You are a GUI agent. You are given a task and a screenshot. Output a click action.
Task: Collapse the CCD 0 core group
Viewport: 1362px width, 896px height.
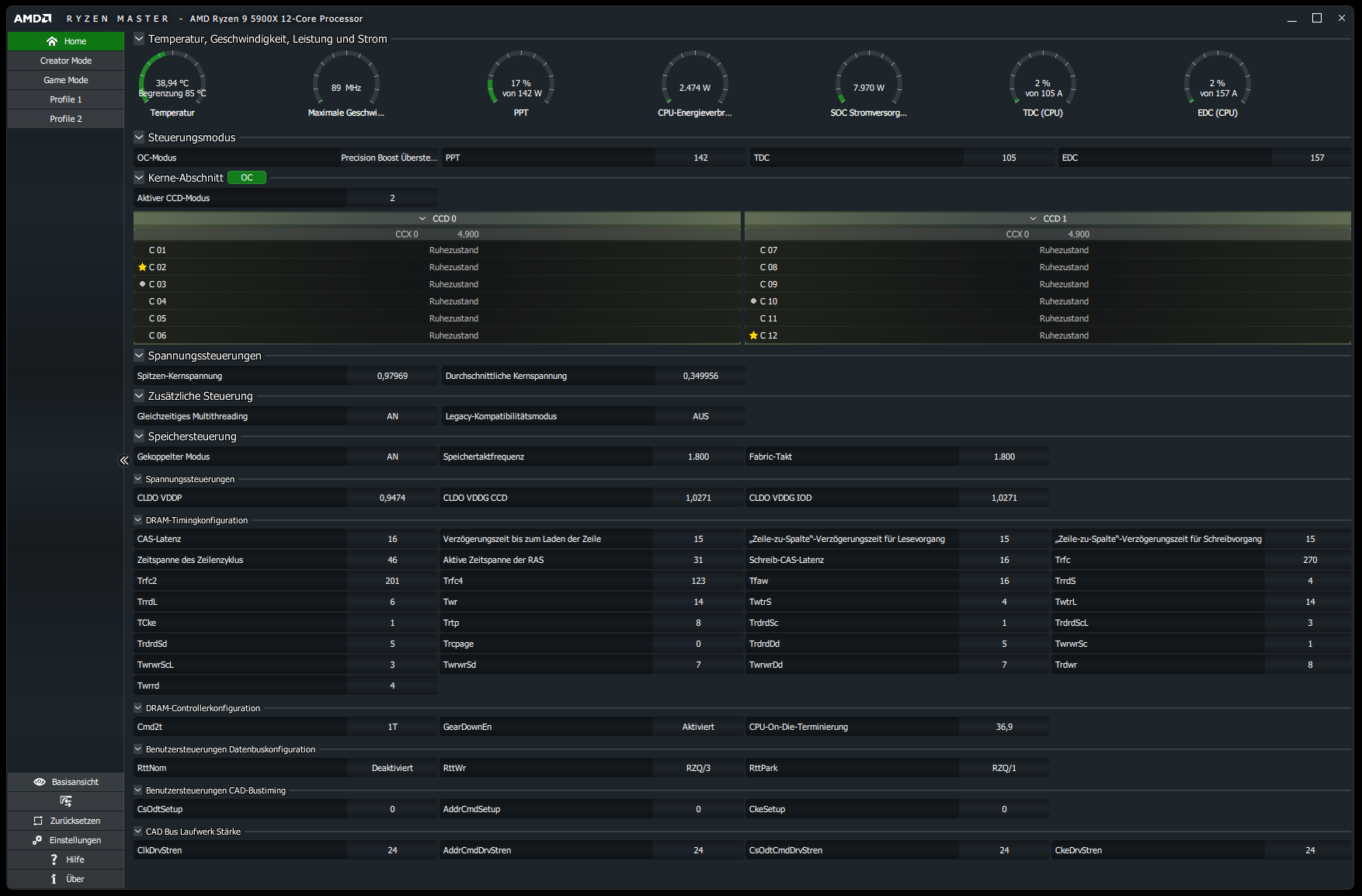[422, 219]
